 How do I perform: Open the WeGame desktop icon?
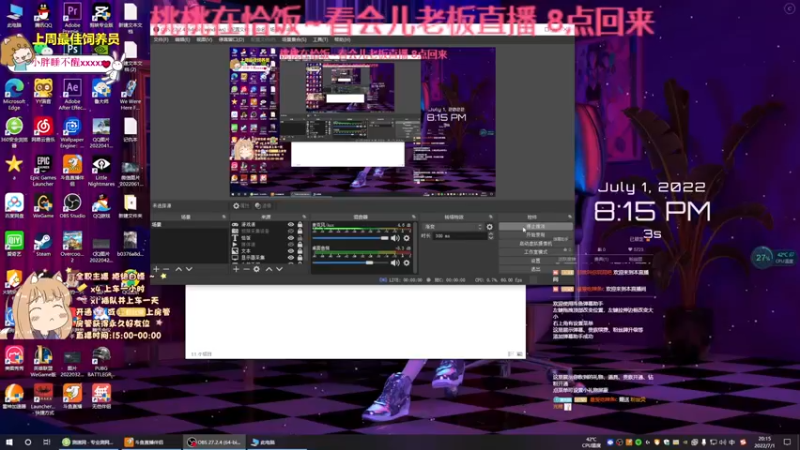(x=43, y=206)
